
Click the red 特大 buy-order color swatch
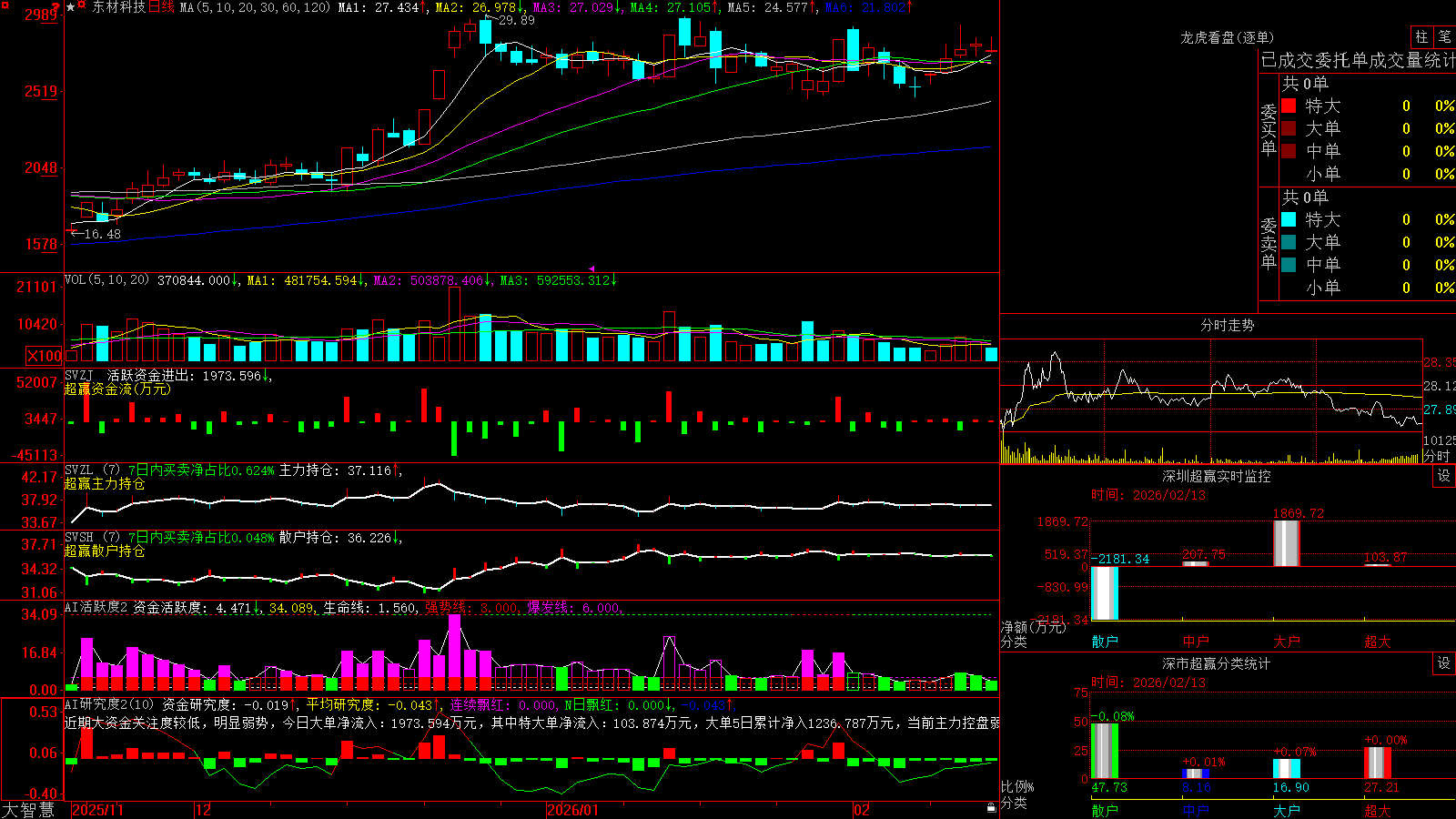click(x=1289, y=106)
